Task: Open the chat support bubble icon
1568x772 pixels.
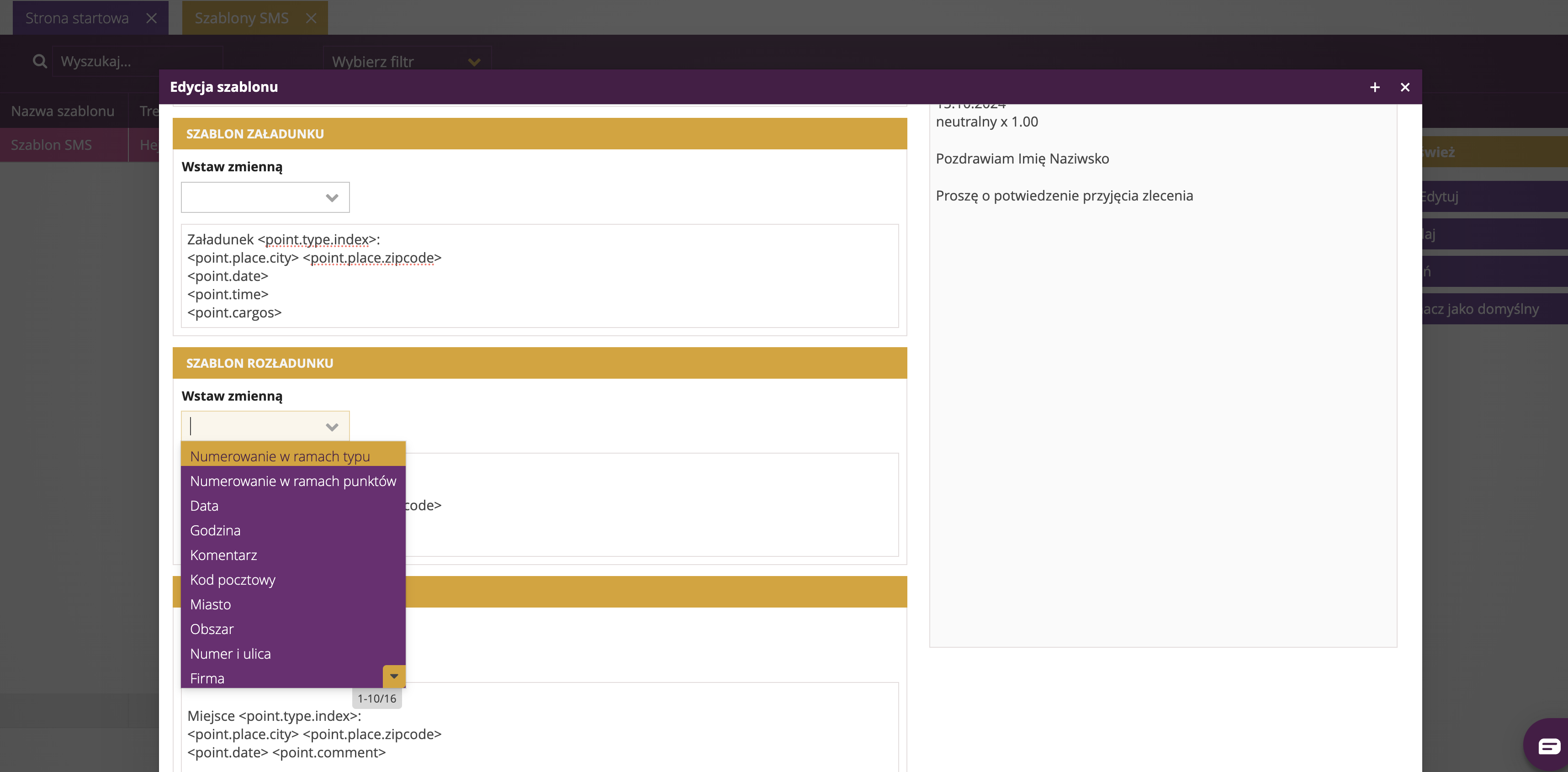Action: click(1548, 746)
